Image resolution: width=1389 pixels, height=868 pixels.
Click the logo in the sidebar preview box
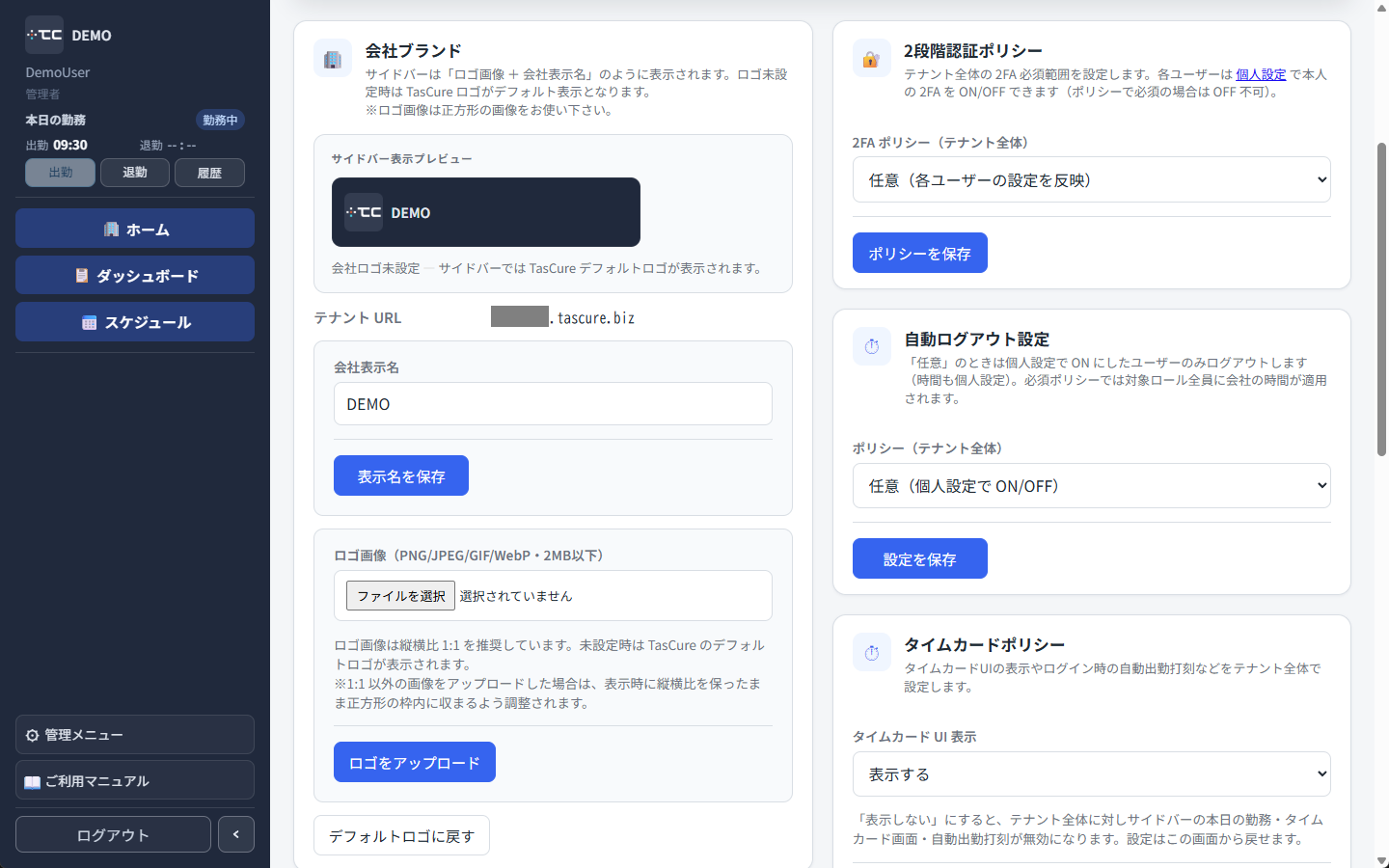[x=364, y=212]
